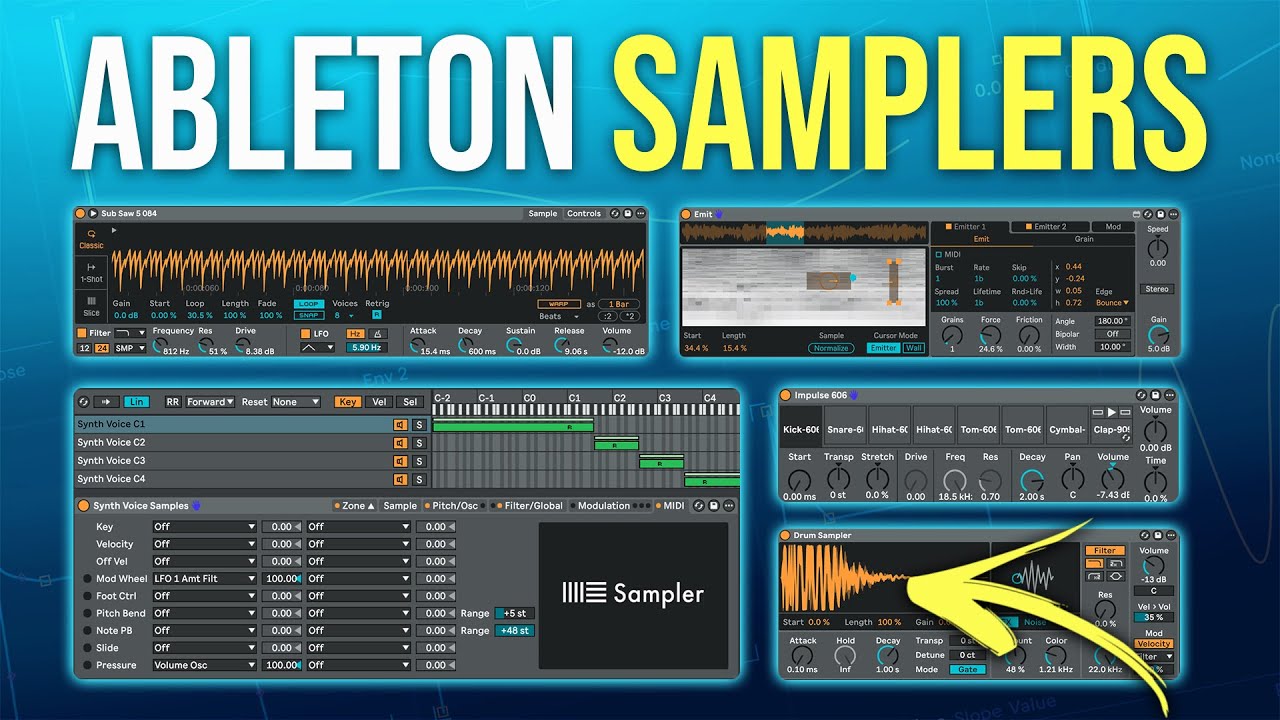The image size is (1280, 720).
Task: Toggle the Retrig R button
Action: click(377, 315)
